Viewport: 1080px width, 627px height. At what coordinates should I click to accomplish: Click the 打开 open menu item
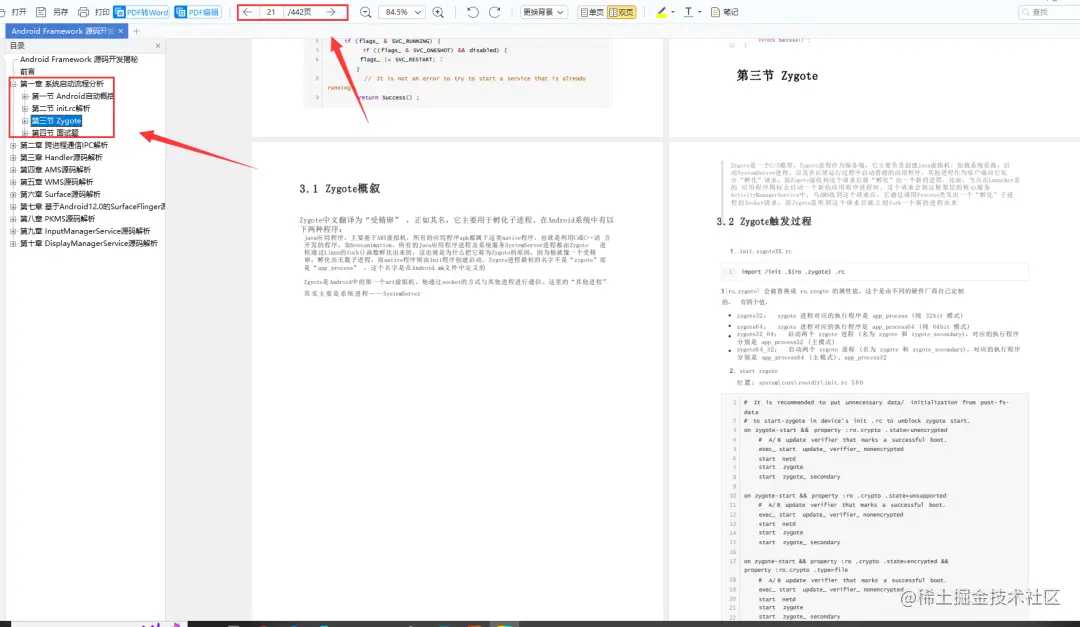pyautogui.click(x=13, y=12)
